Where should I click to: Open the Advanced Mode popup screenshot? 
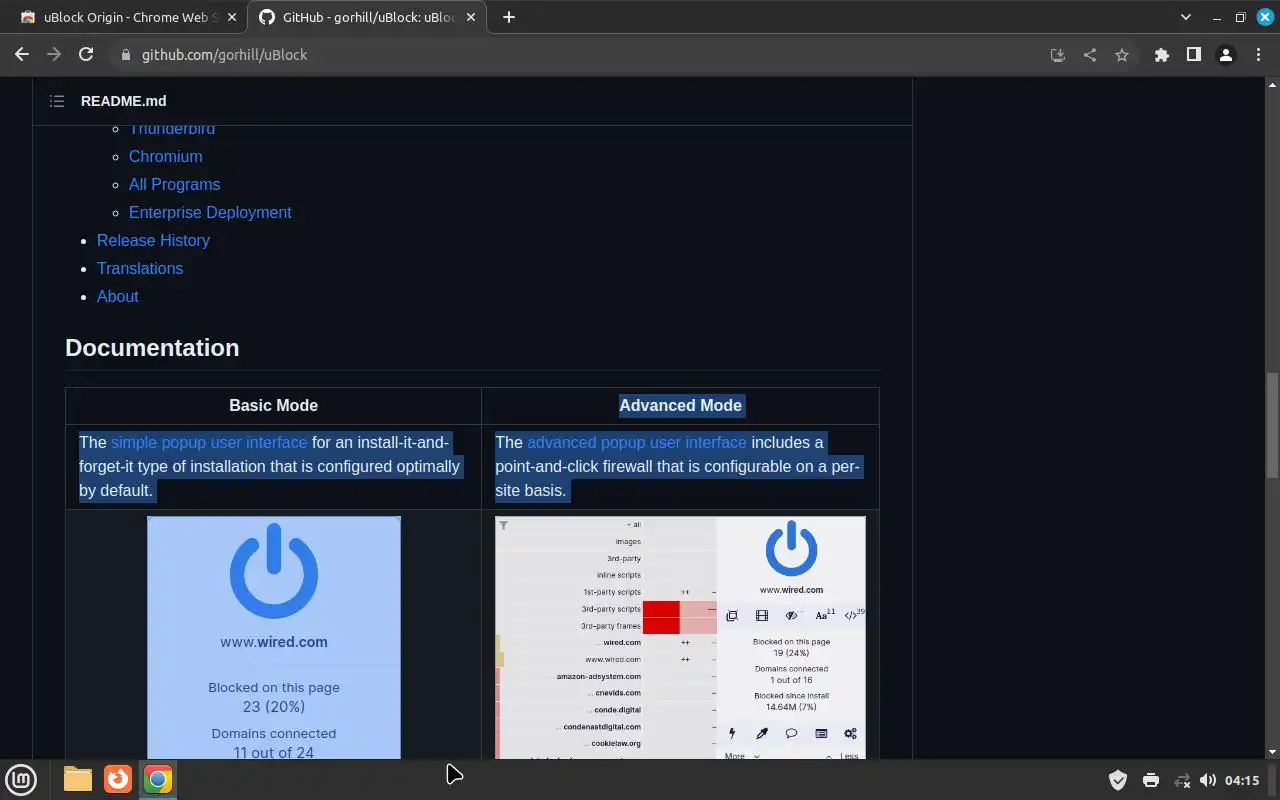[680, 638]
